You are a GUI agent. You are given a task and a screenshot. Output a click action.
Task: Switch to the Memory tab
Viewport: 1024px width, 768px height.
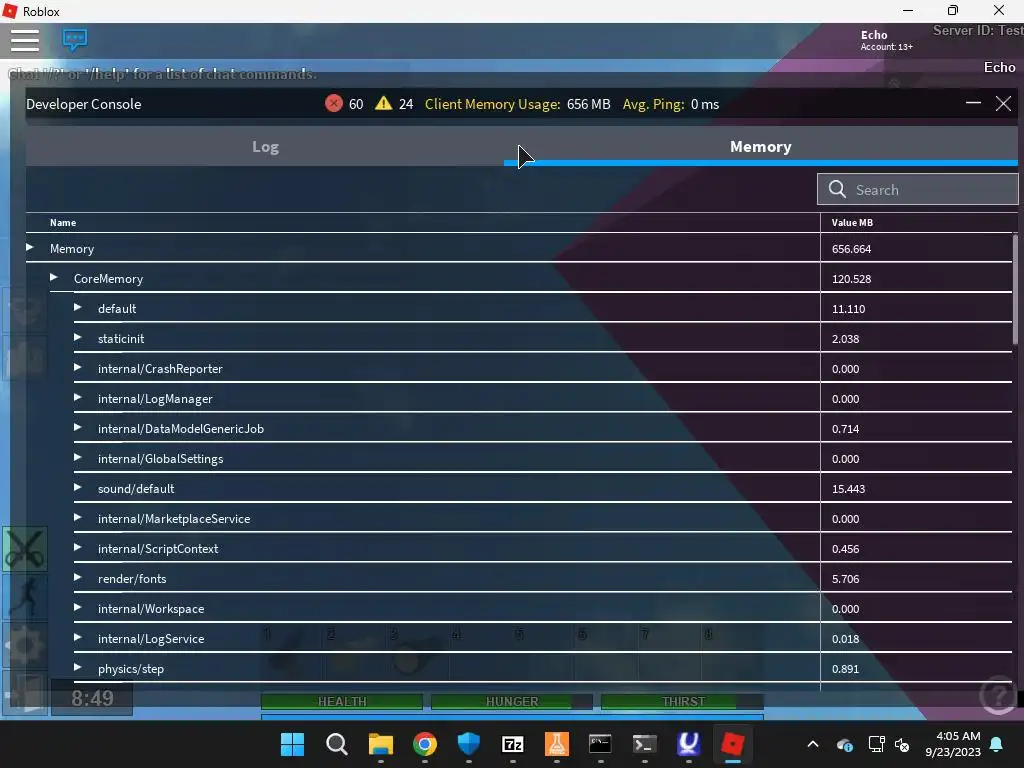761,147
